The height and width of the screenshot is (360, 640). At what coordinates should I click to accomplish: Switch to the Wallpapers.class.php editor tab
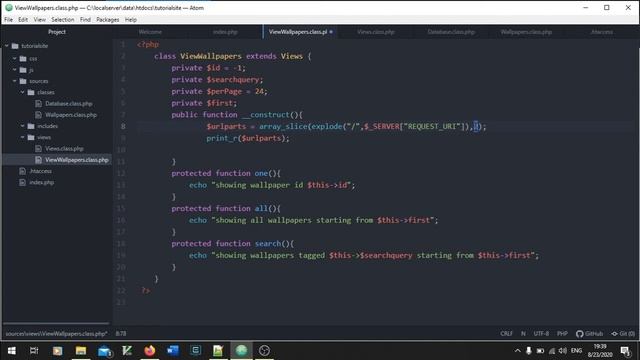(526, 32)
